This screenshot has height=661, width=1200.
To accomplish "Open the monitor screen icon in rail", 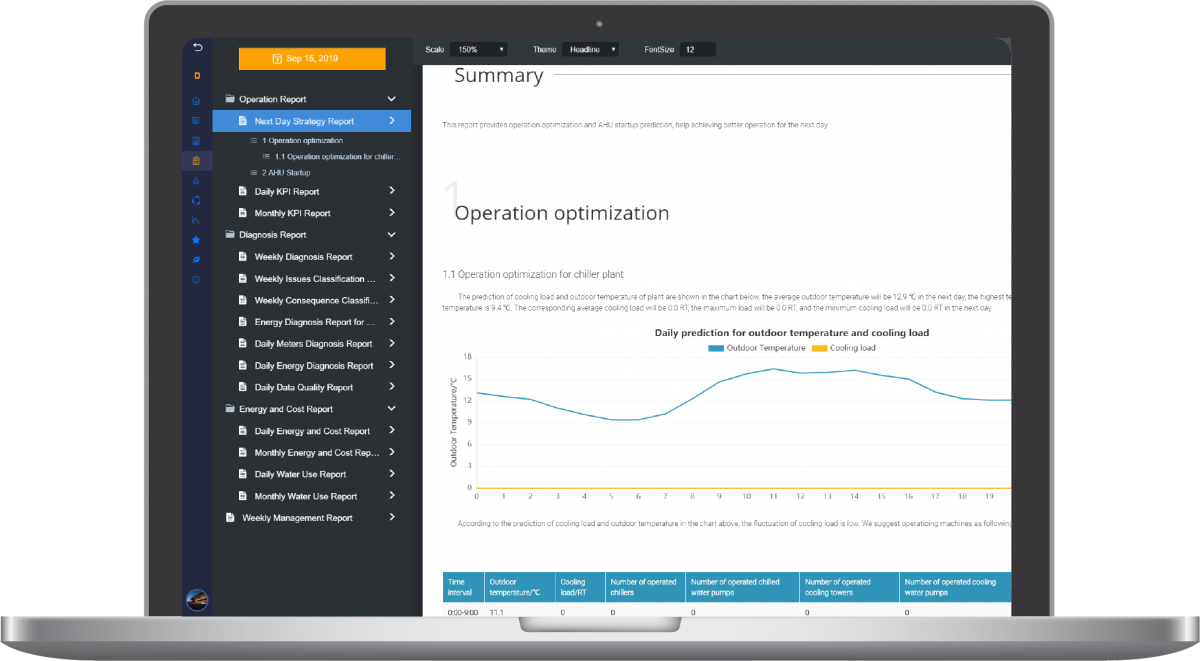I will [196, 120].
